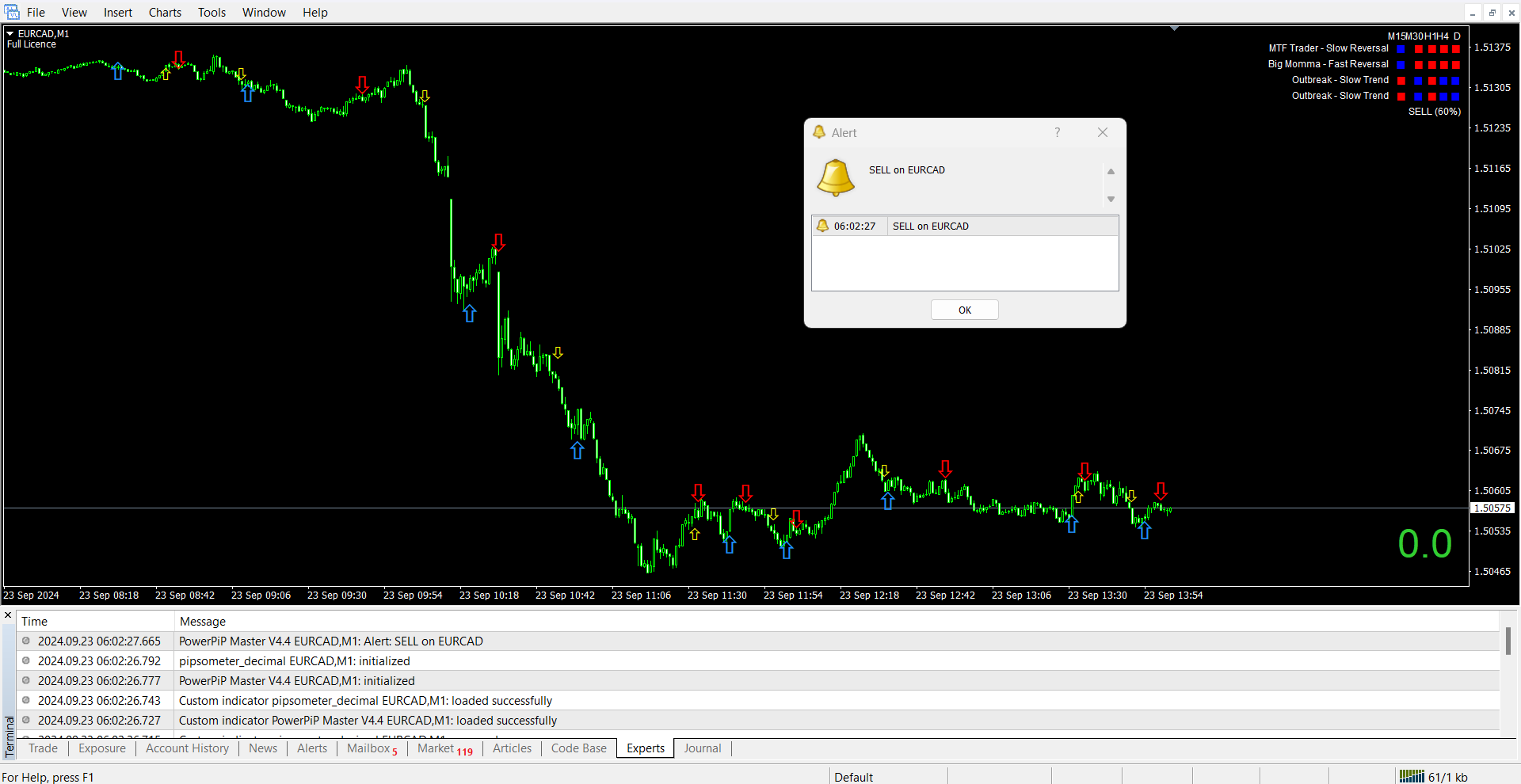The height and width of the screenshot is (784, 1521).
Task: Click the question mark help icon in Alert dialog
Action: [1057, 132]
